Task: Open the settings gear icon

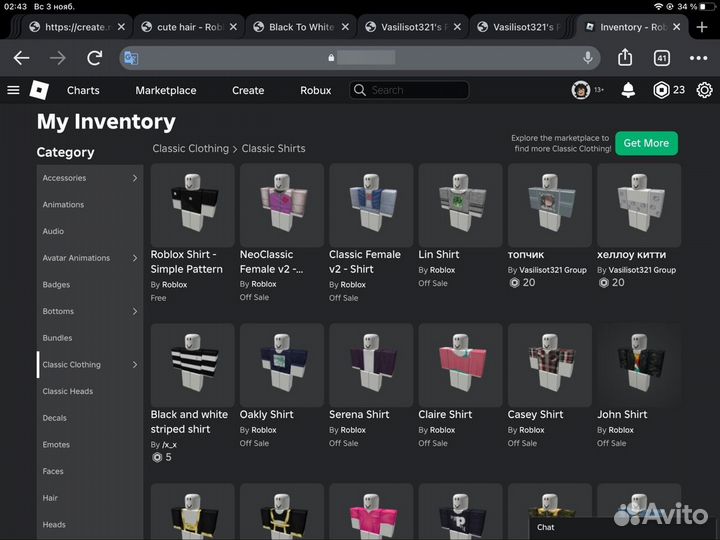Action: pos(704,90)
